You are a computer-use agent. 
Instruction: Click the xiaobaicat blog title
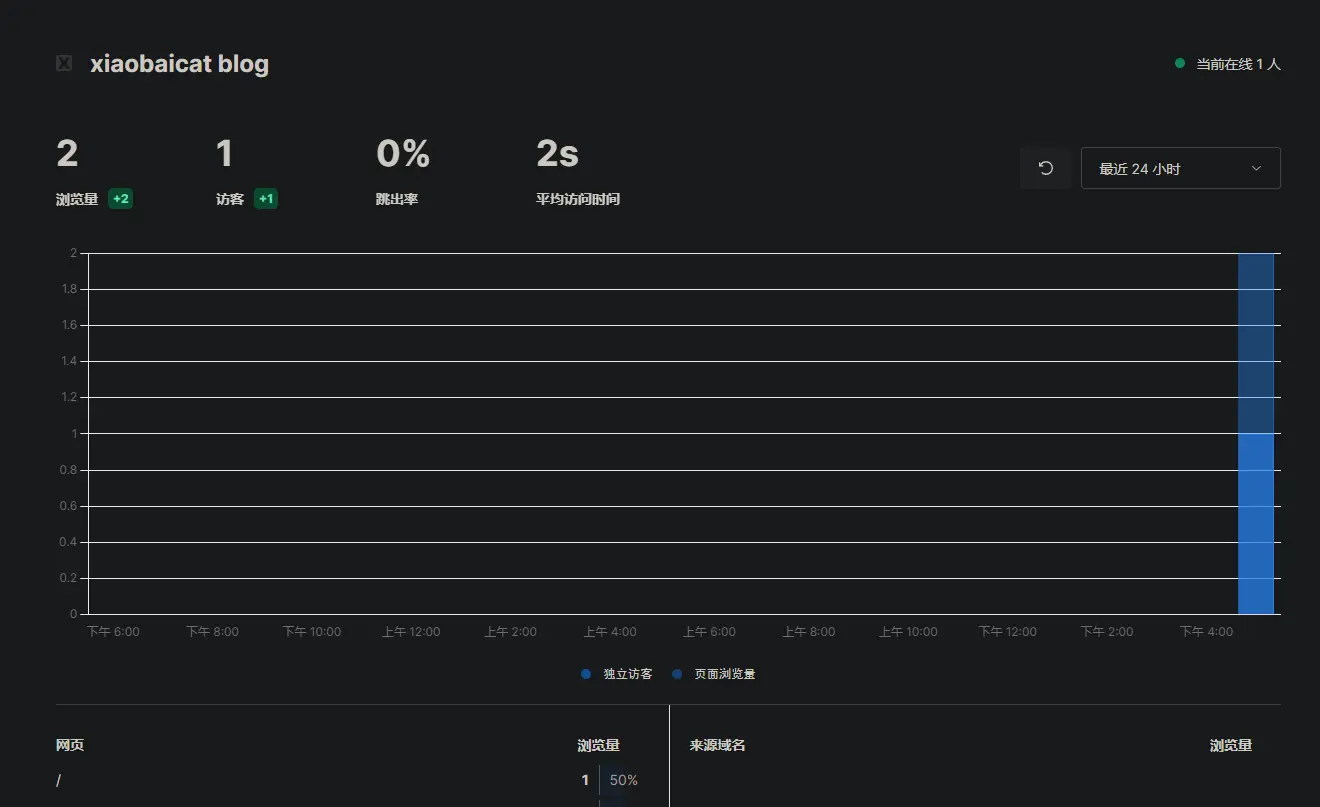179,64
